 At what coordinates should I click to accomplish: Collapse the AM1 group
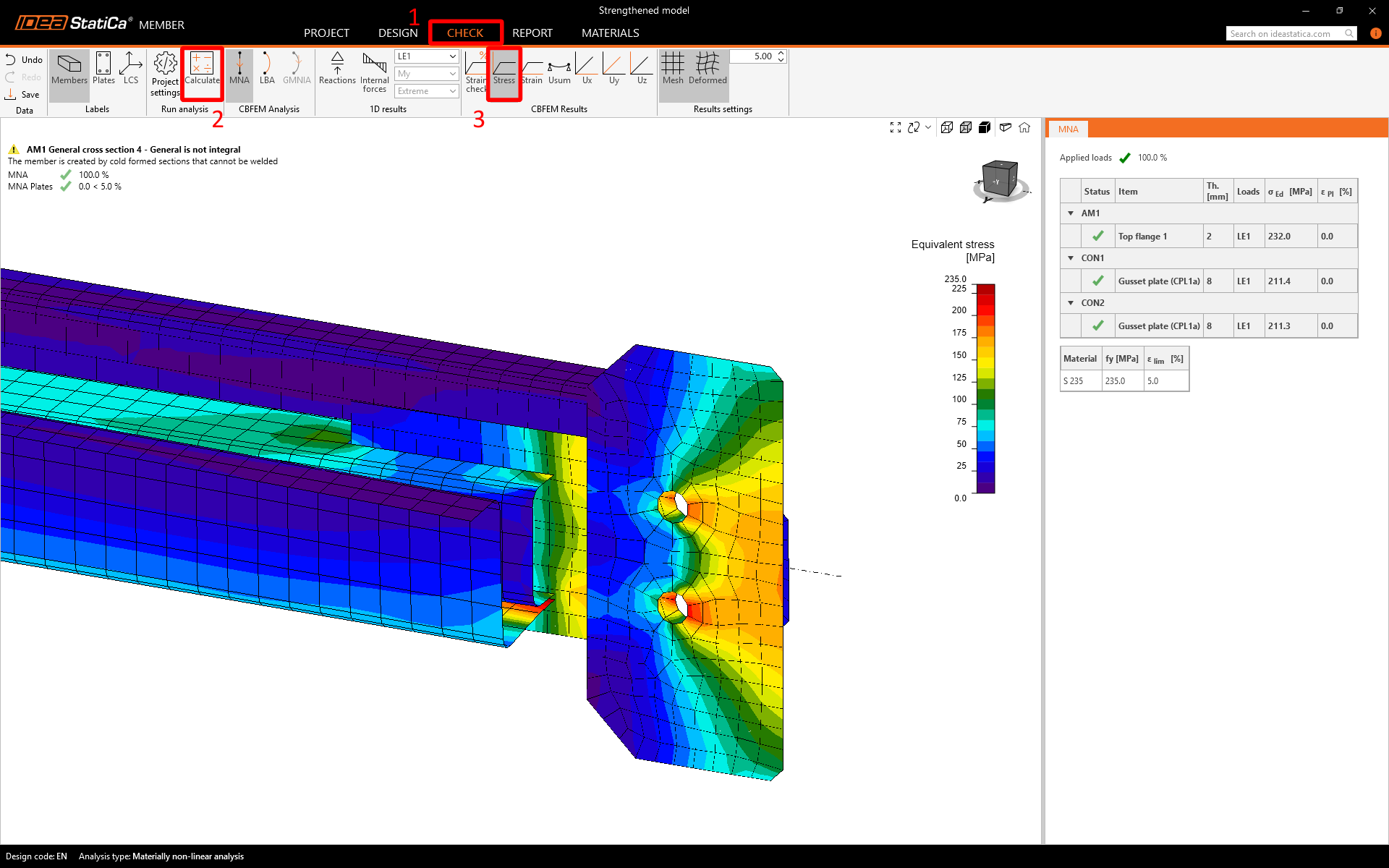click(1071, 213)
